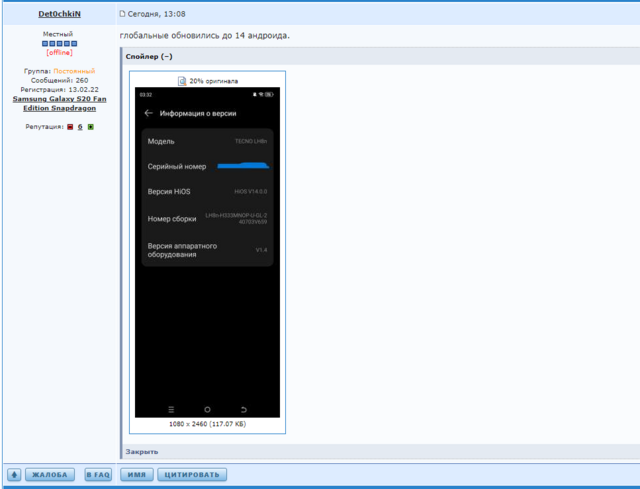
Task: Open the Det0chkiN user profile
Action: click(x=58, y=14)
